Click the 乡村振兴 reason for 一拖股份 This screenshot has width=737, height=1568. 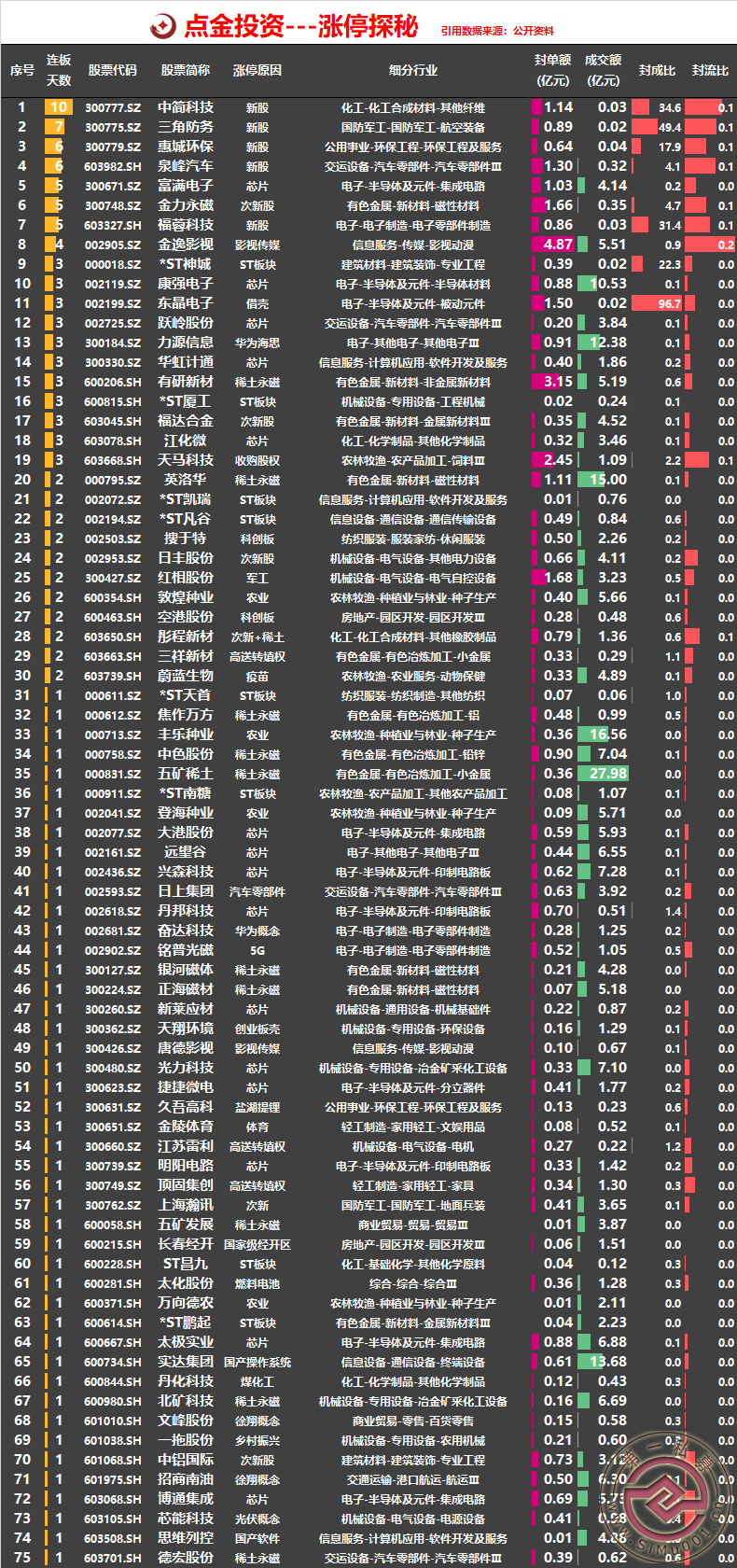(x=257, y=1441)
